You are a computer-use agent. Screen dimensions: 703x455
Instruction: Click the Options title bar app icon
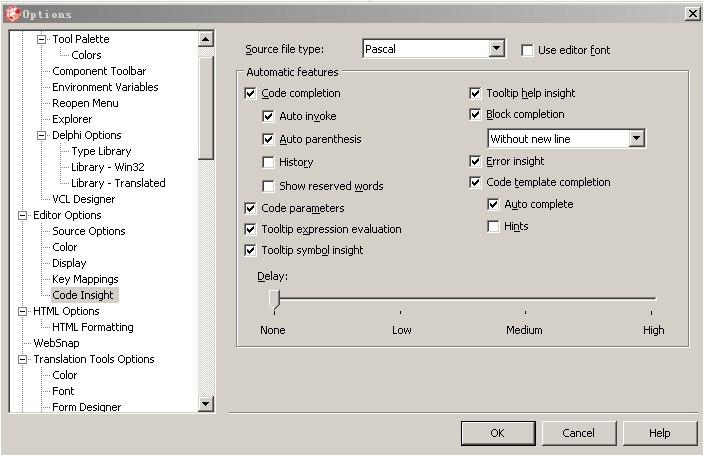point(13,13)
